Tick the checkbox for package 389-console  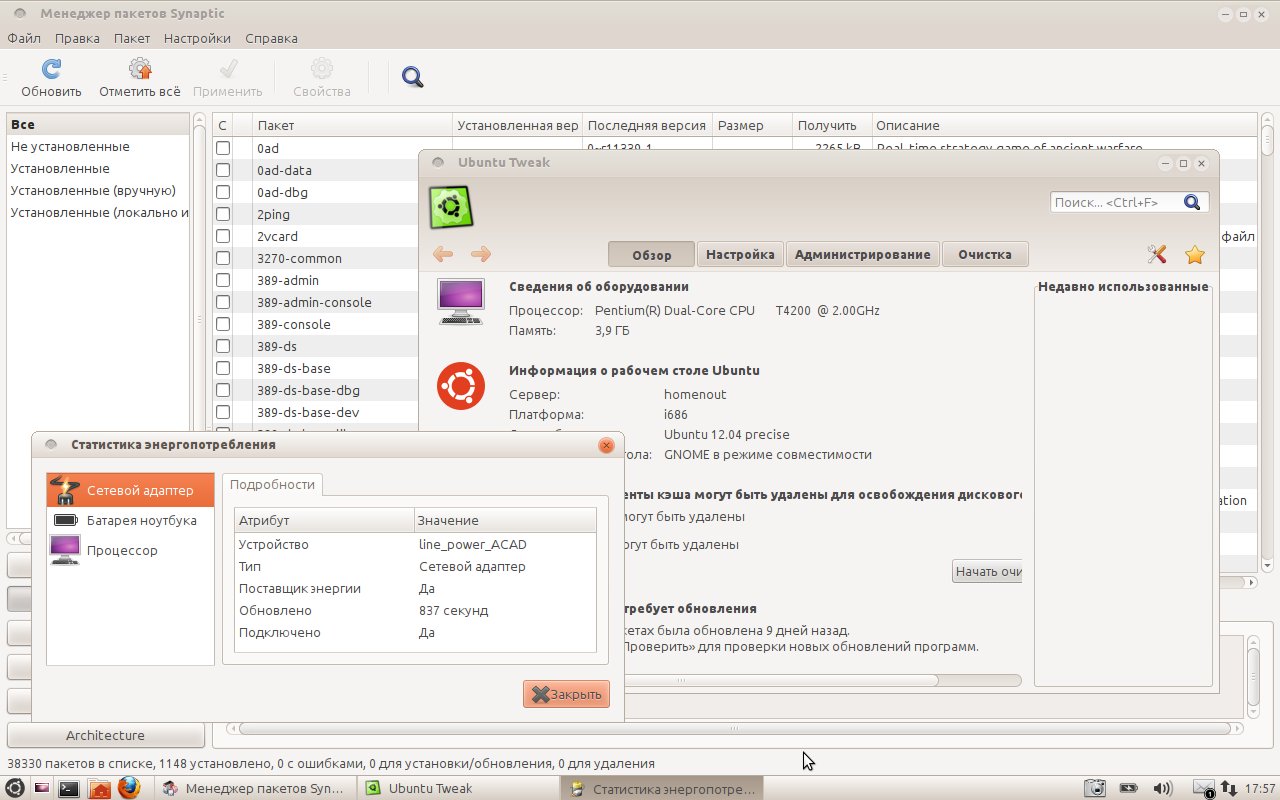(x=223, y=324)
